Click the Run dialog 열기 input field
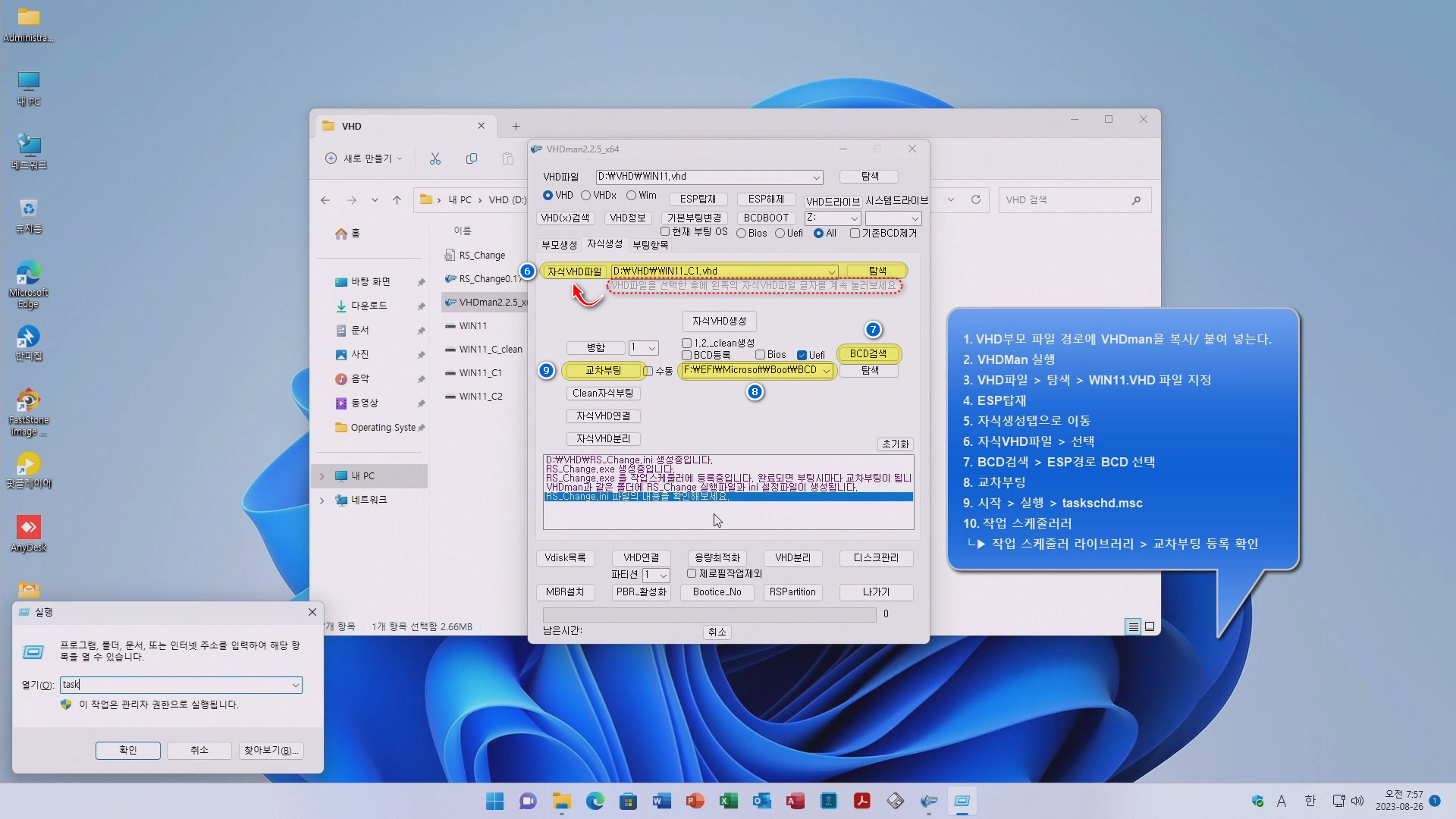This screenshot has width=1456, height=819. [x=174, y=685]
